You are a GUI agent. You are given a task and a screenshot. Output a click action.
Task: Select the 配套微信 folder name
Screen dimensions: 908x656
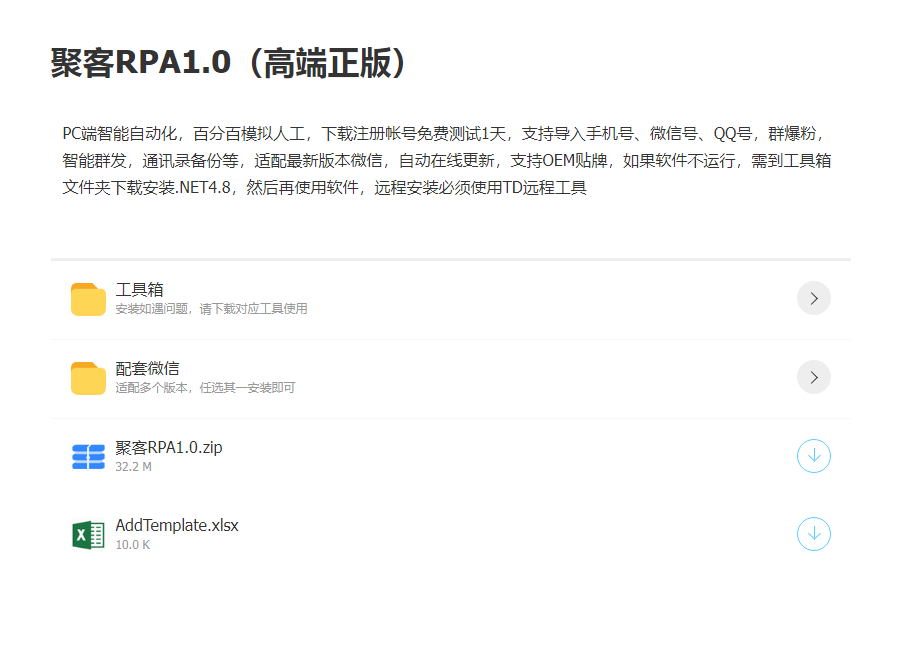[147, 368]
